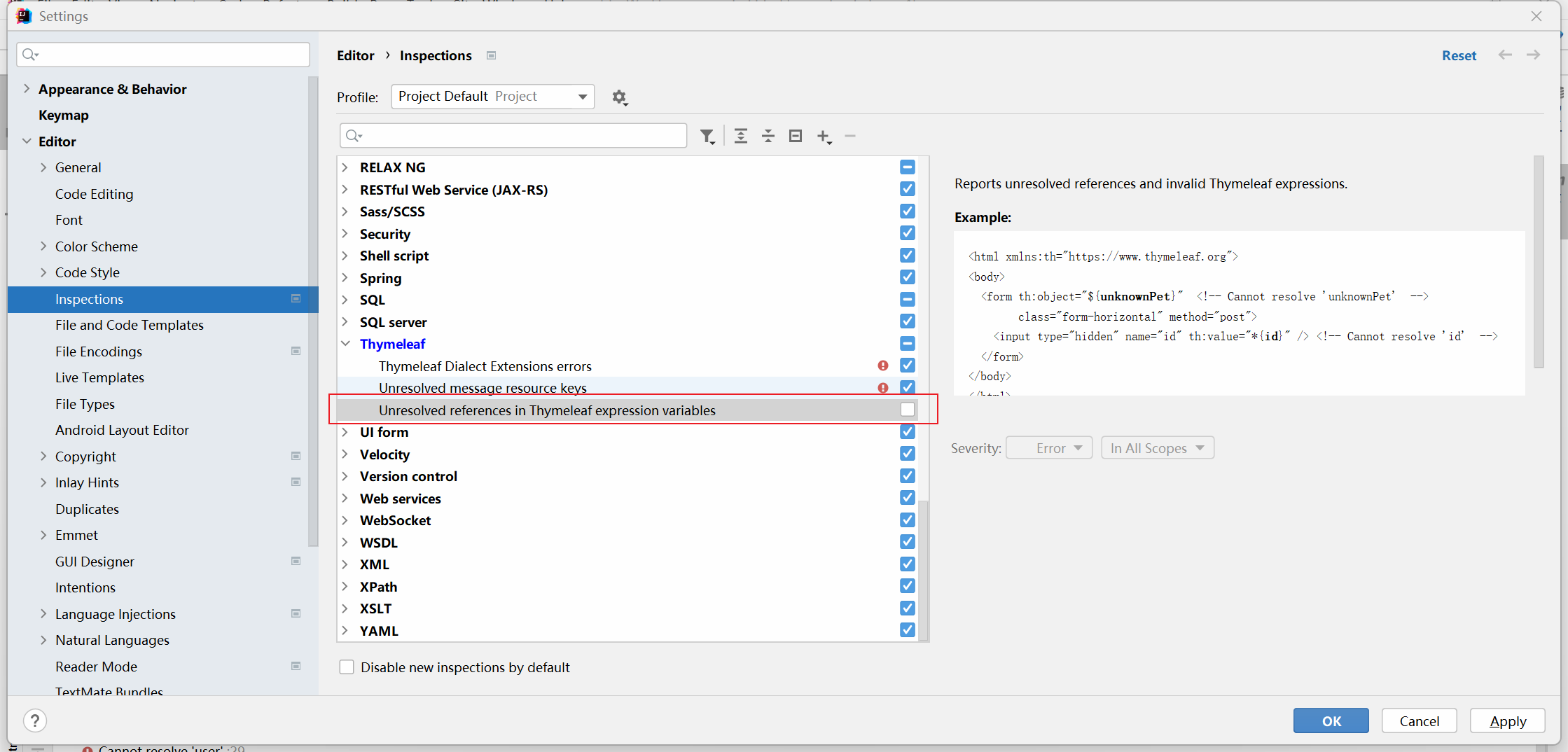Viewport: 1568px width, 752px height.
Task: Toggle the YAML inspections checkbox
Action: pyautogui.click(x=908, y=630)
